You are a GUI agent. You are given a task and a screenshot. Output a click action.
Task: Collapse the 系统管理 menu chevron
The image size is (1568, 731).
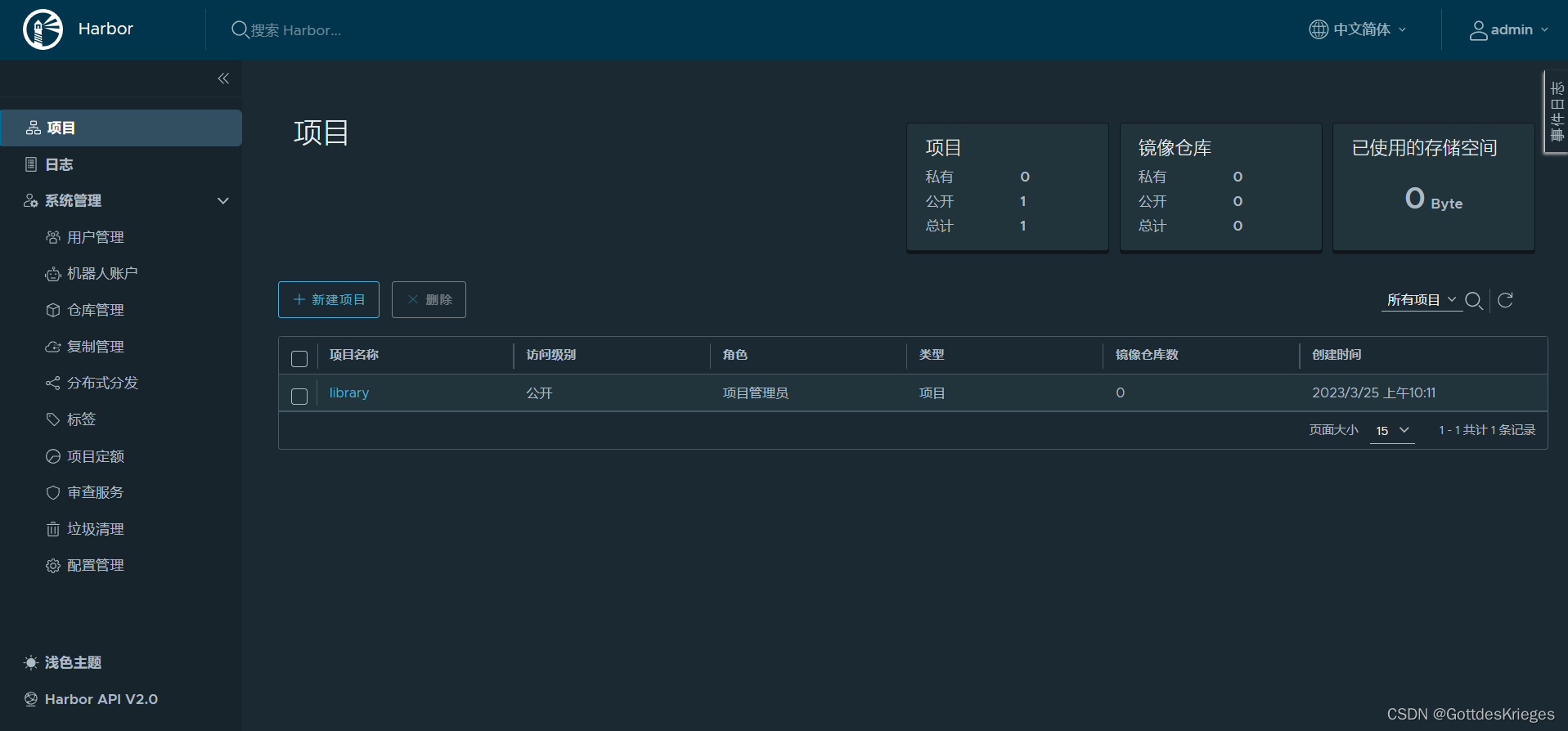(x=222, y=200)
